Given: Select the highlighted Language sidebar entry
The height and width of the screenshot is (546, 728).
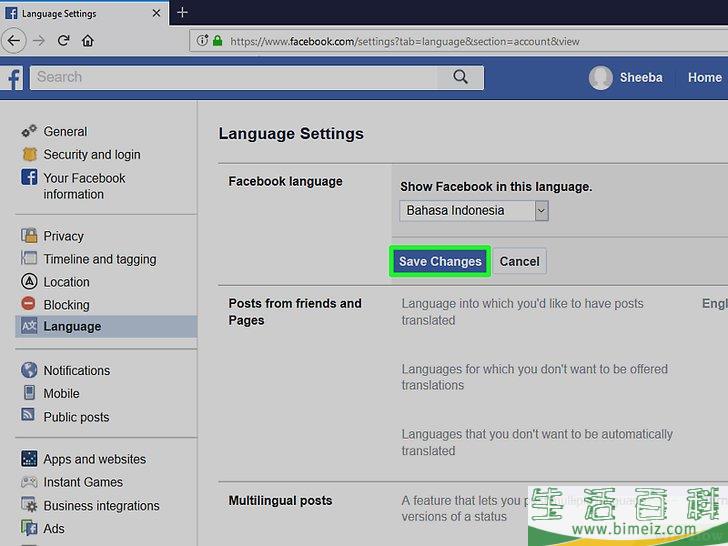Looking at the screenshot, I should 106,326.
